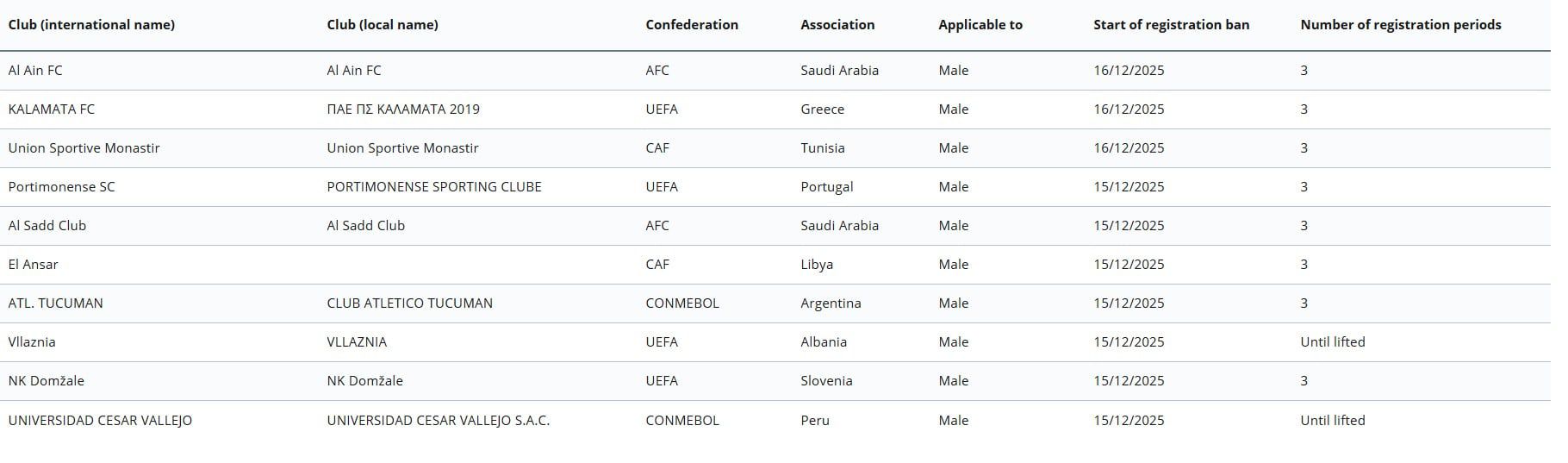Click the Confederation column header
The width and height of the screenshot is (1568, 463).
click(692, 25)
